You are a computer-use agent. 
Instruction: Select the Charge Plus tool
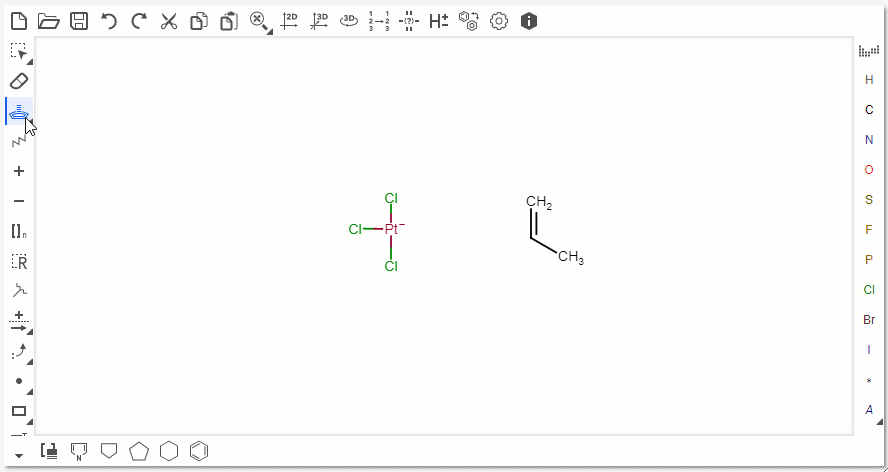(18, 171)
